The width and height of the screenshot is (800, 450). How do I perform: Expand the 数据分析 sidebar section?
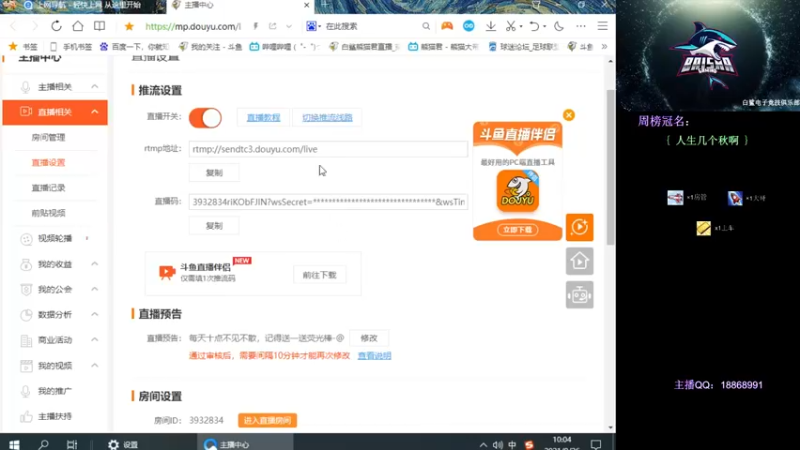[95, 314]
